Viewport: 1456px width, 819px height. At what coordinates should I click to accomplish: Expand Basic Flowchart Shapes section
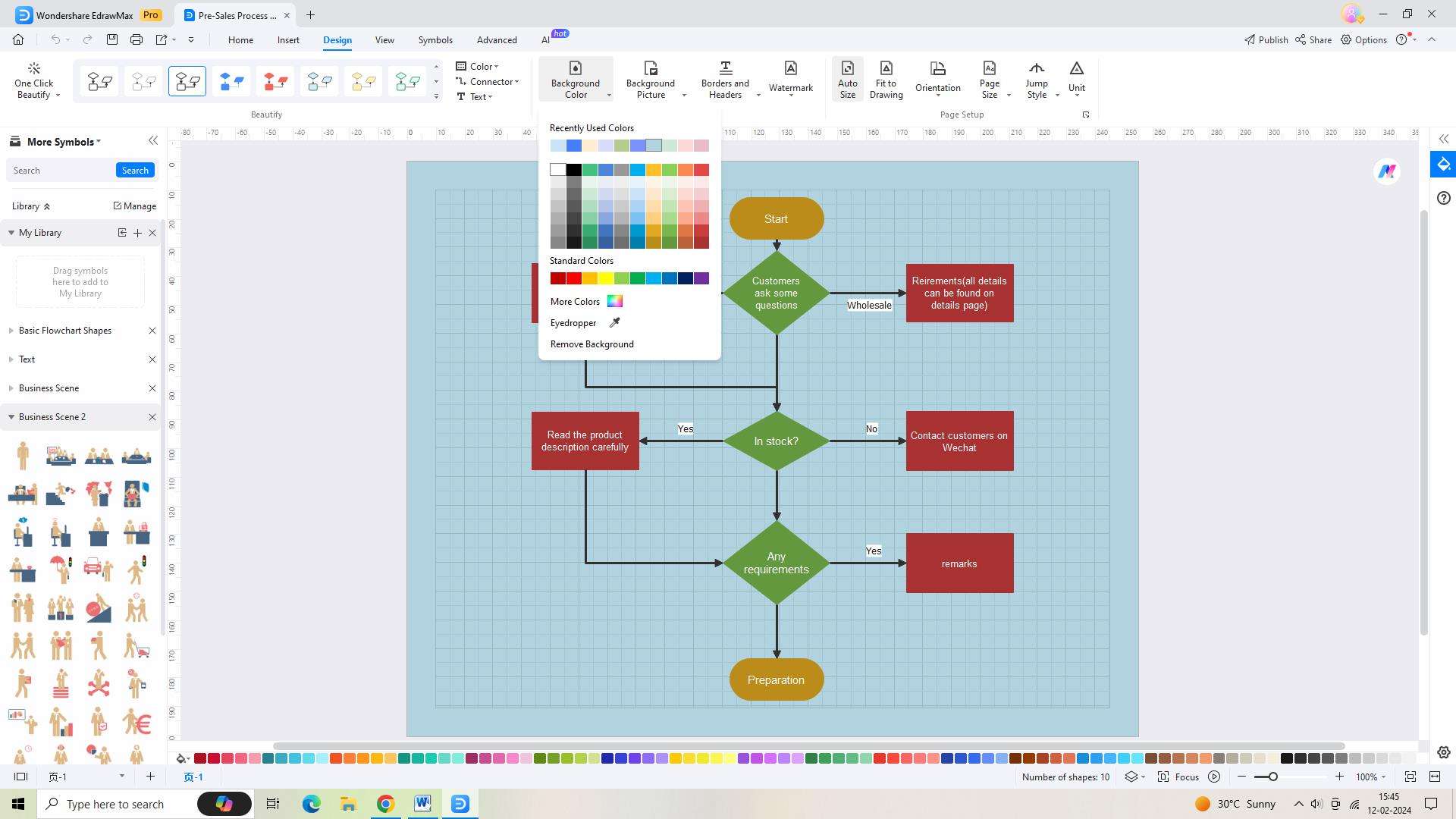[11, 331]
